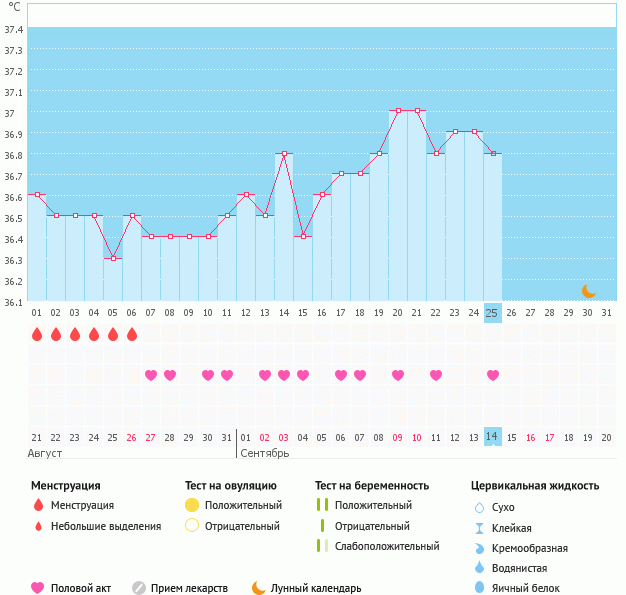Click the 'Яичный белок' cervical fluid icon
This screenshot has height=595, width=626.
click(479, 588)
